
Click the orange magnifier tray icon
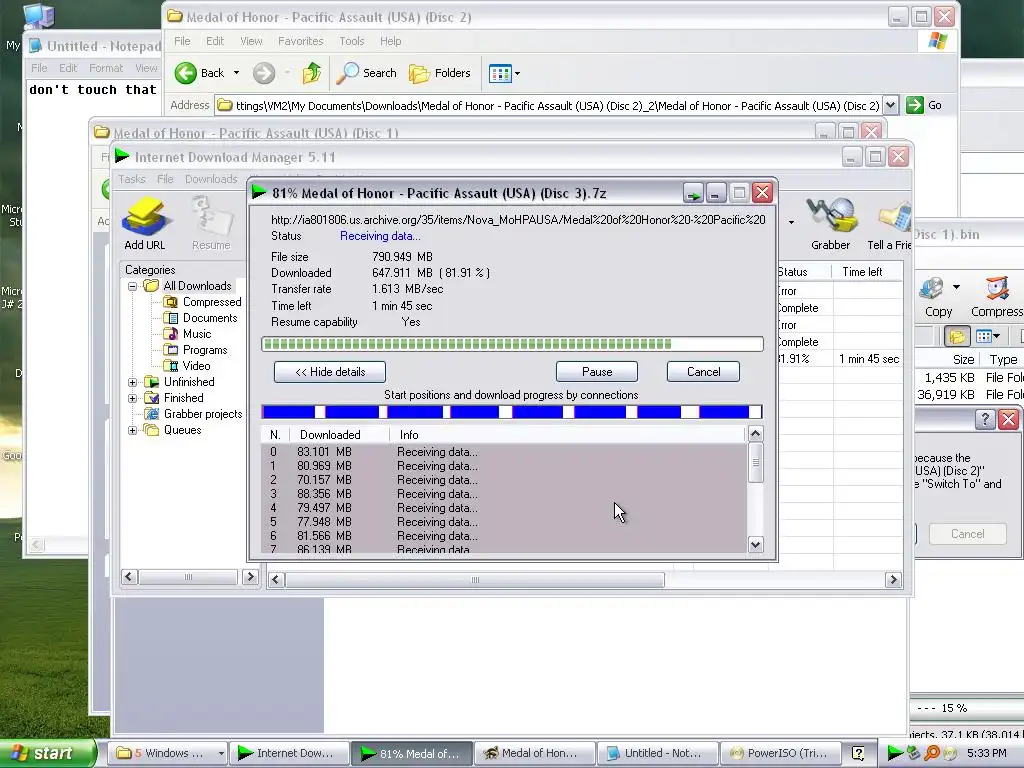click(x=932, y=753)
